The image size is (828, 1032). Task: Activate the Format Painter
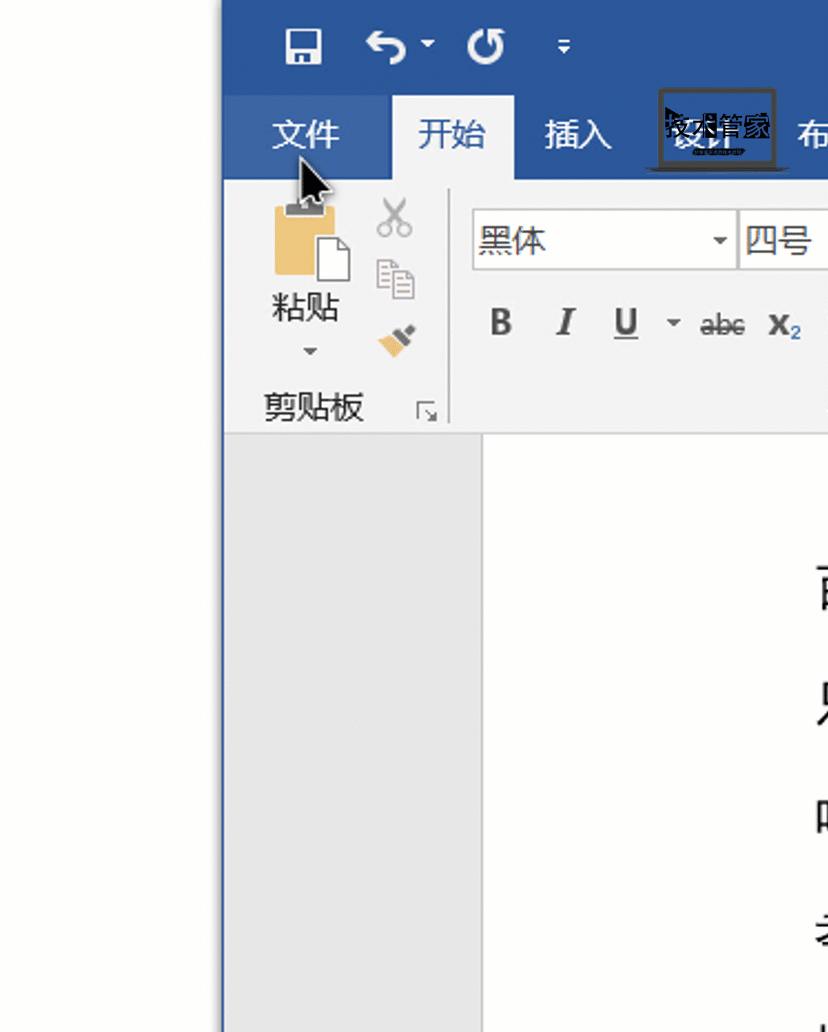pyautogui.click(x=395, y=340)
